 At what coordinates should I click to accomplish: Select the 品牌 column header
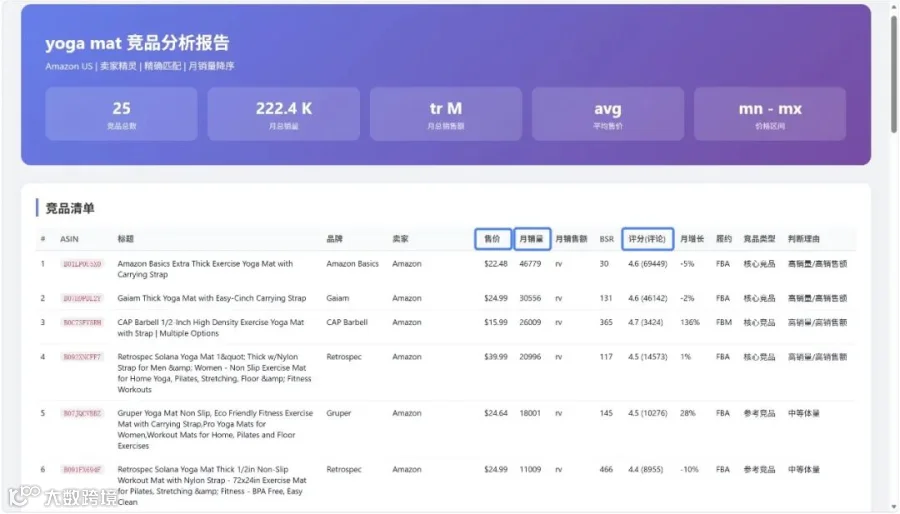(335, 239)
